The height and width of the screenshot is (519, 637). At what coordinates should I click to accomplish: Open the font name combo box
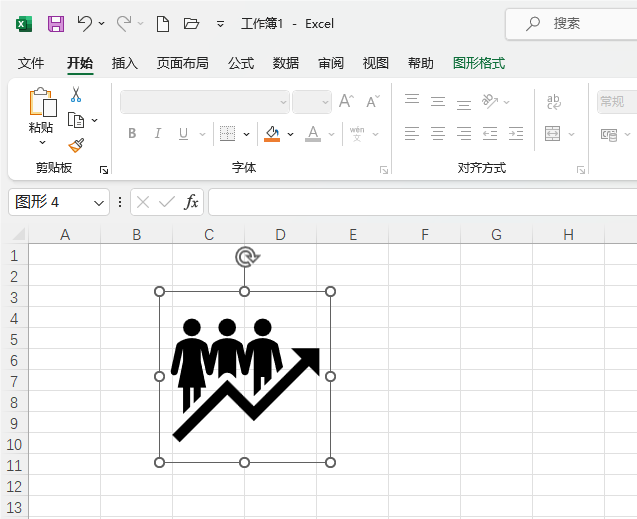point(205,102)
